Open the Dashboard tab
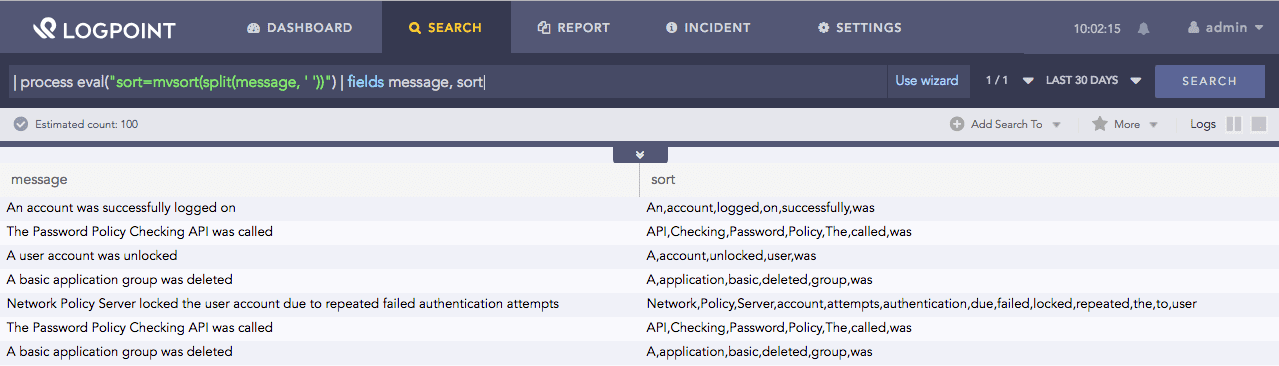The image size is (1279, 366). click(299, 28)
